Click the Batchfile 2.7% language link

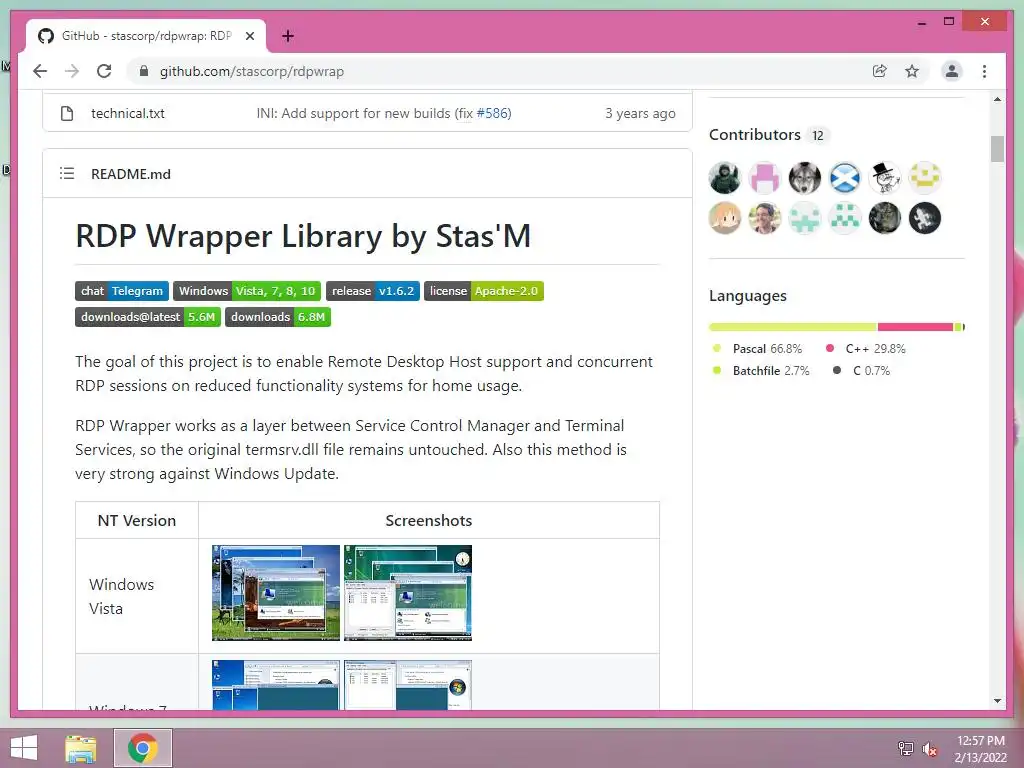761,371
